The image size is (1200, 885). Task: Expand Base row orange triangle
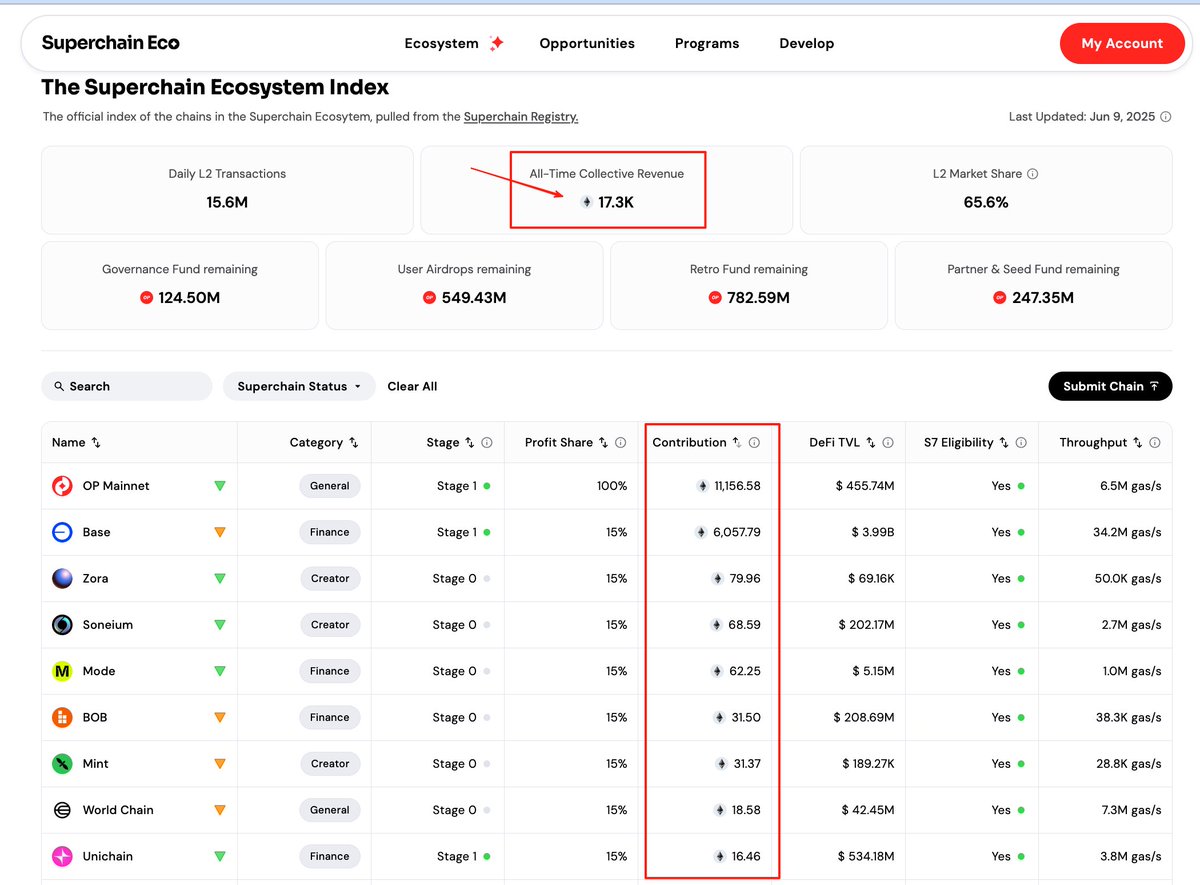point(220,532)
